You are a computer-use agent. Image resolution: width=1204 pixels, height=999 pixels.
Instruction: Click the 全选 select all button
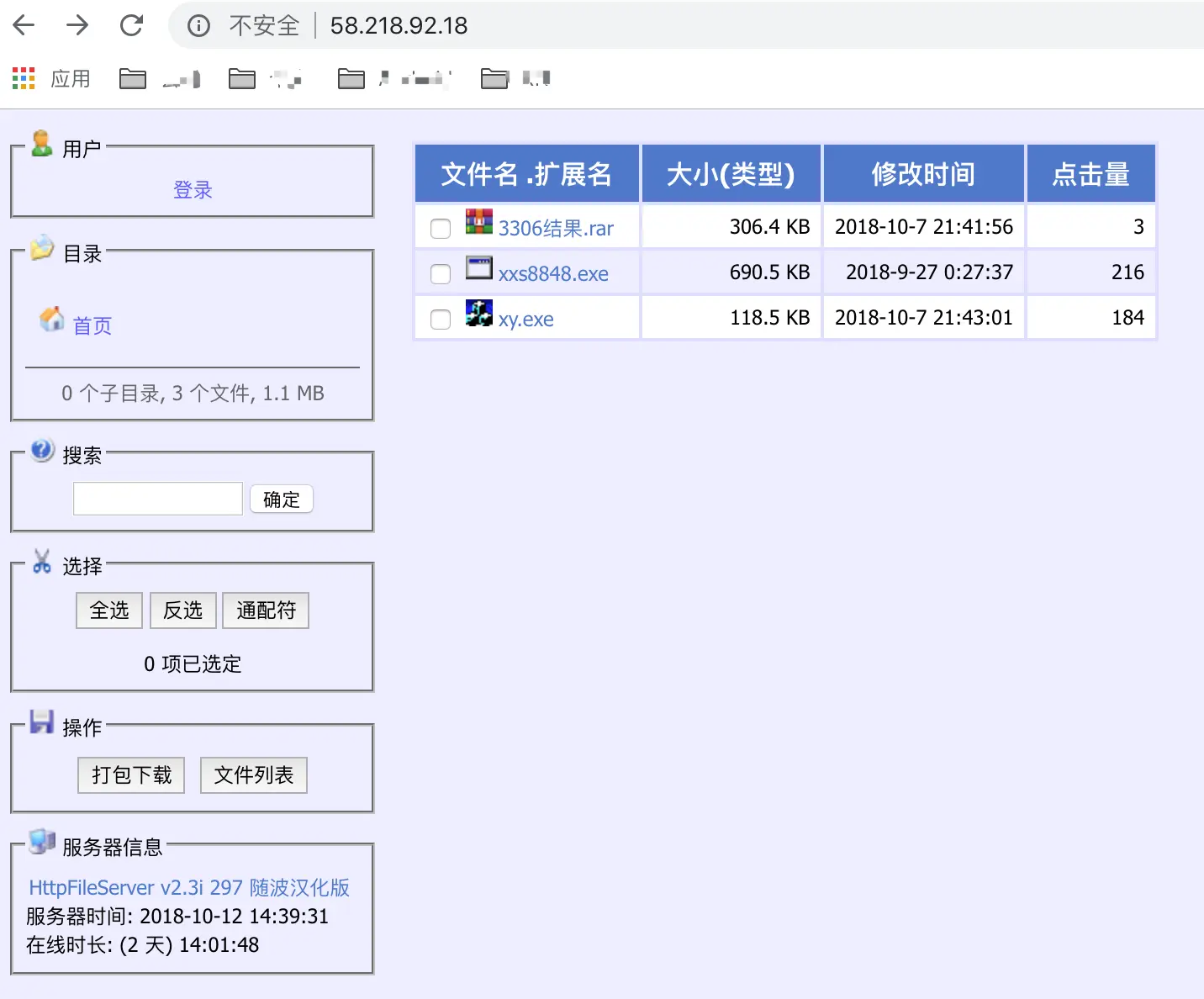tap(109, 610)
